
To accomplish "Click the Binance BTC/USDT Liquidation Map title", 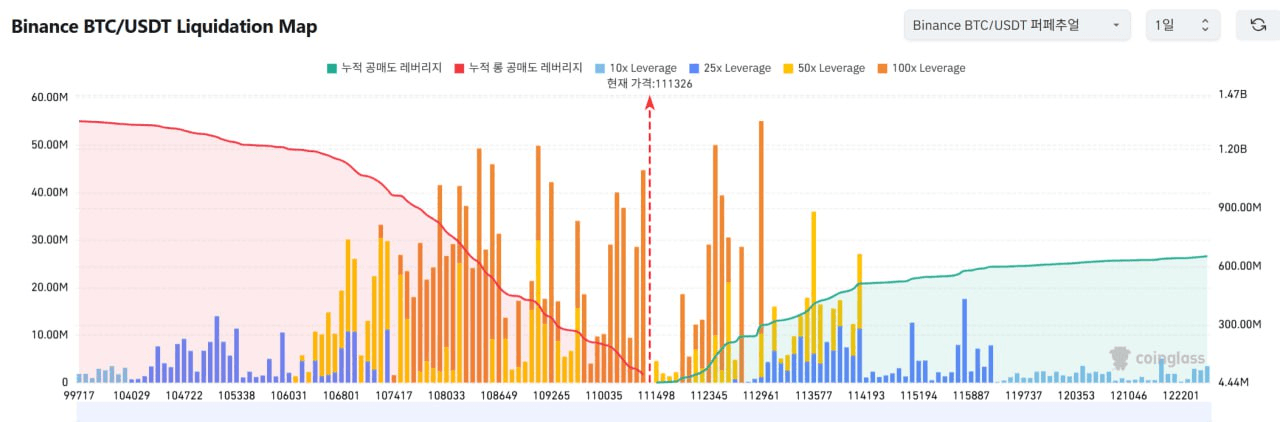I will 164,27.
